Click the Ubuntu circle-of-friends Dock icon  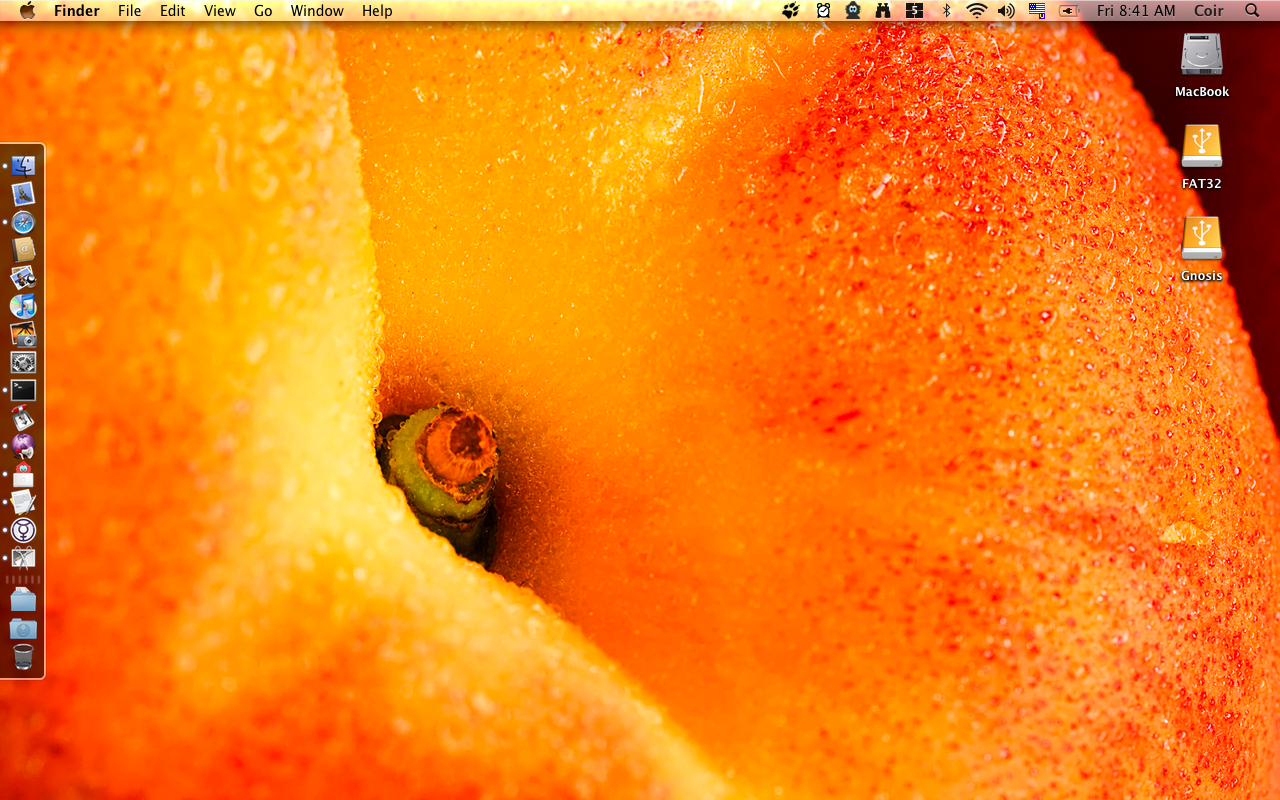point(23,530)
